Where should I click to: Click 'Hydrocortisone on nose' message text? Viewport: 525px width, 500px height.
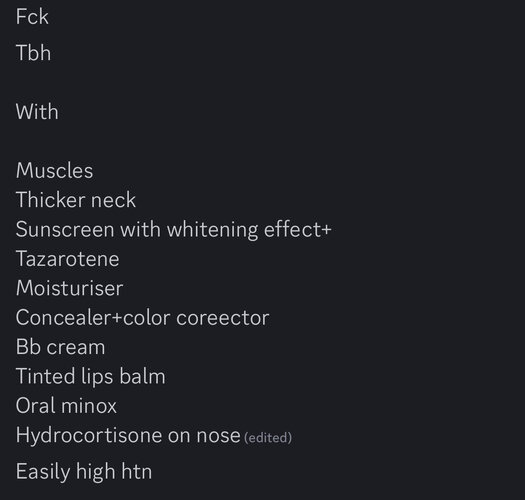pos(128,435)
